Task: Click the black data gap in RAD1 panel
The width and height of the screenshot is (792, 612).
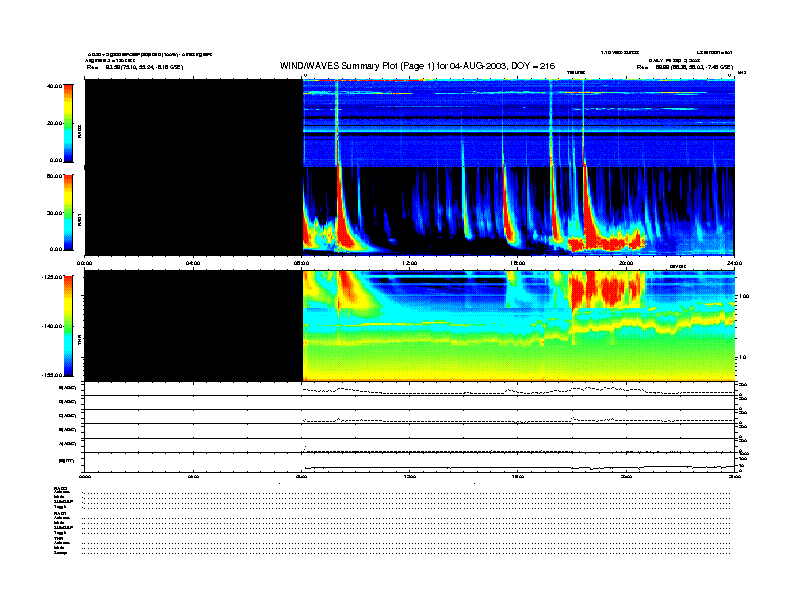Action: pos(193,210)
